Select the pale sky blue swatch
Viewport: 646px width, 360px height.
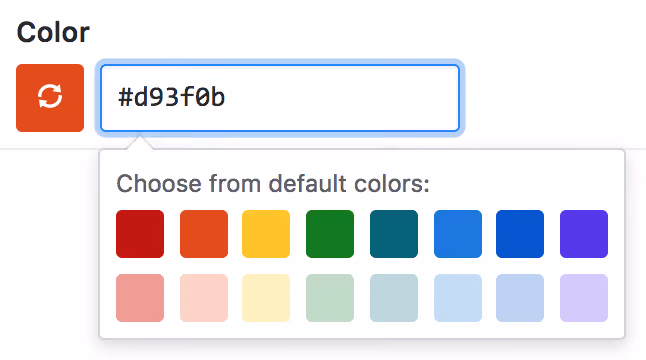coord(458,298)
